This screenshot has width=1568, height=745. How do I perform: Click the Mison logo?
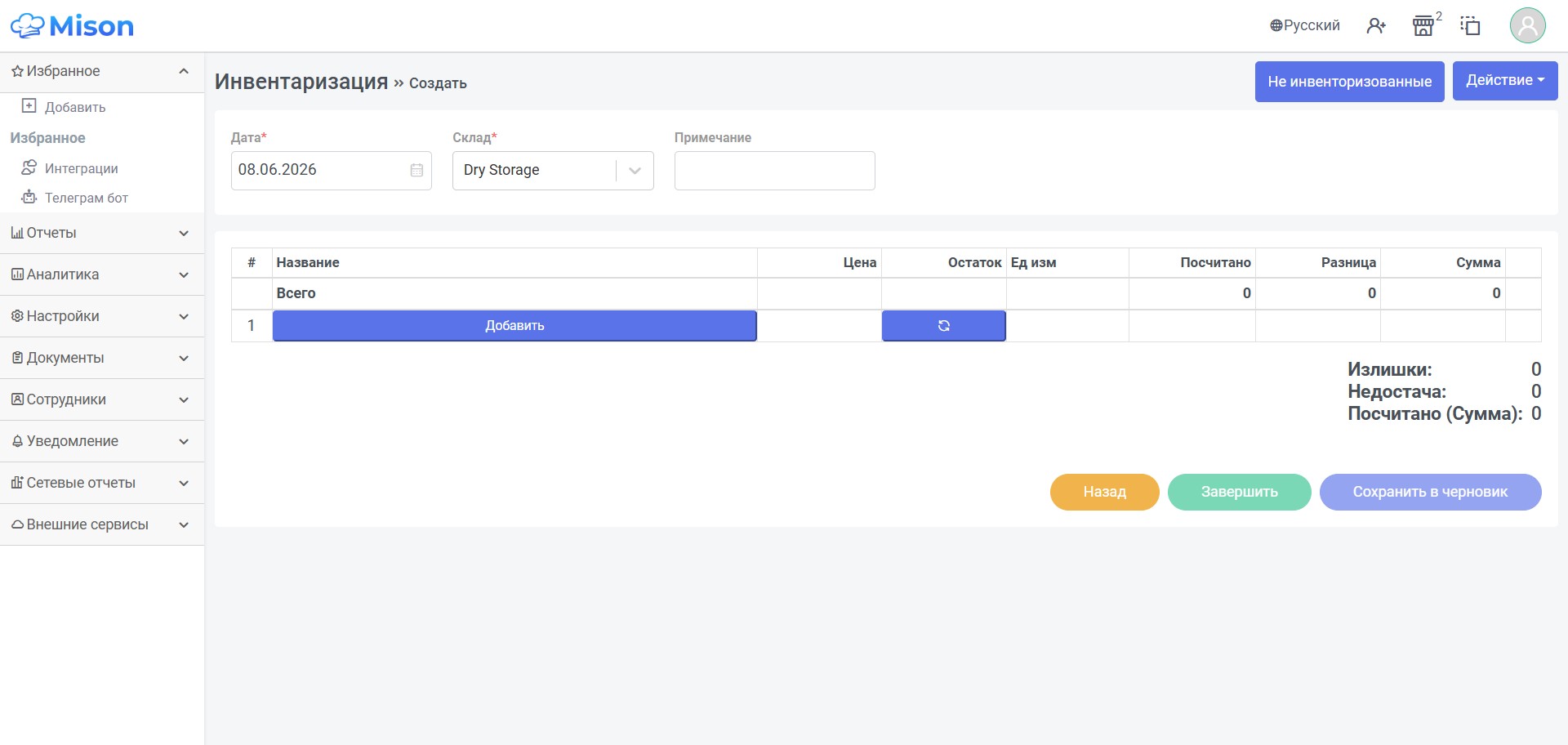[72, 26]
